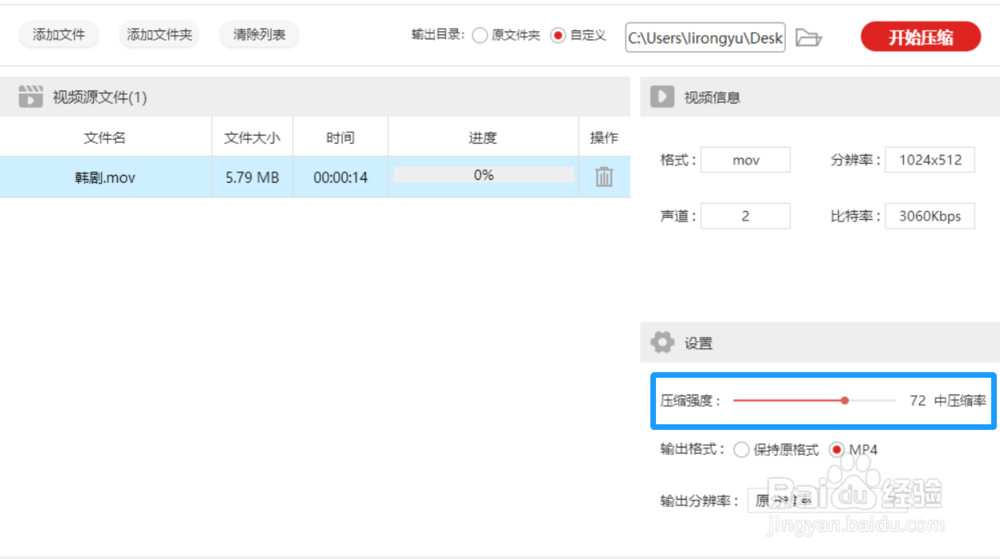Click the compression value 72
The height and width of the screenshot is (559, 1000).
pos(917,400)
